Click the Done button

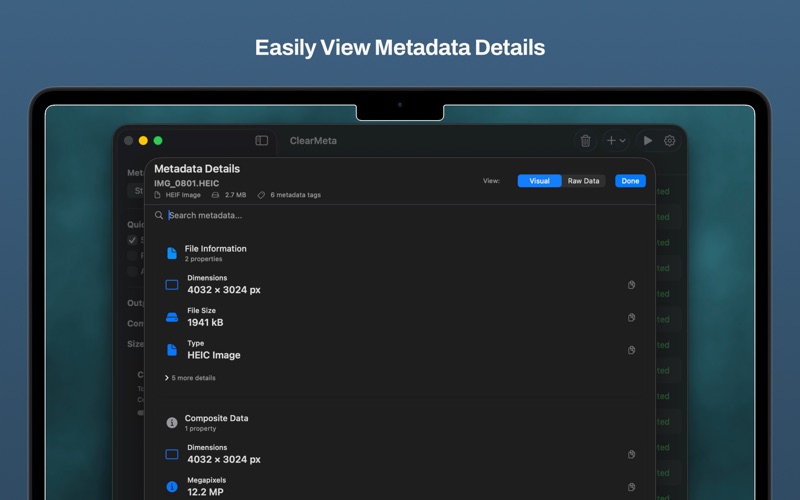630,181
